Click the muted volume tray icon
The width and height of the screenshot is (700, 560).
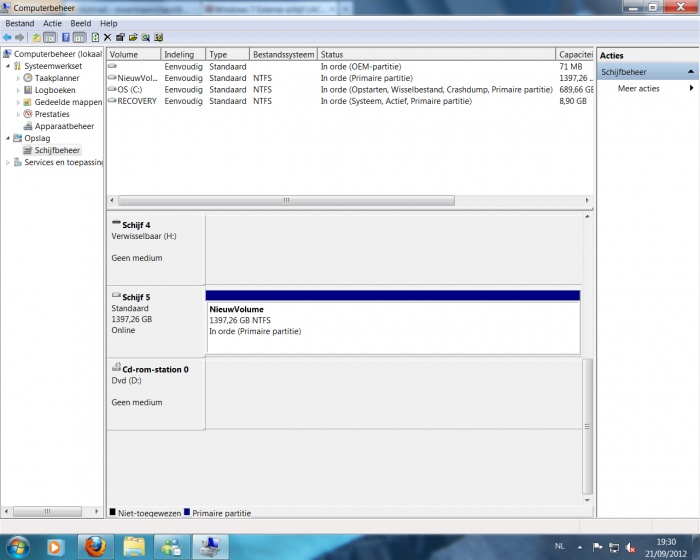pos(630,547)
